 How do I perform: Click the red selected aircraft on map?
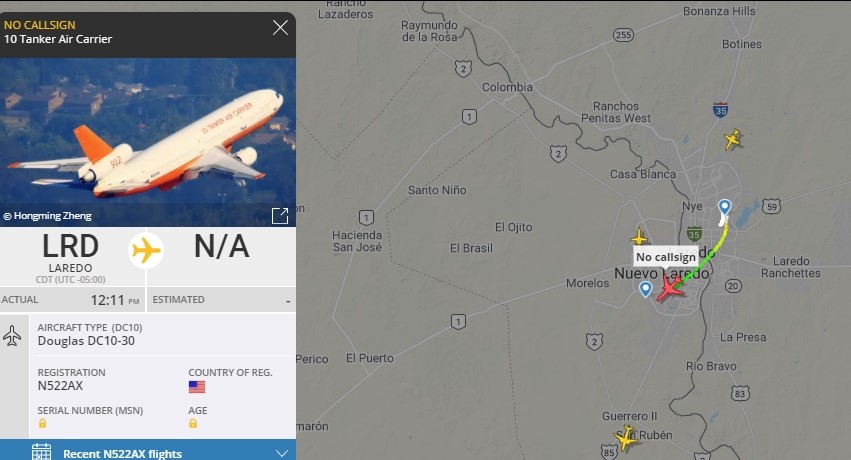click(x=670, y=289)
